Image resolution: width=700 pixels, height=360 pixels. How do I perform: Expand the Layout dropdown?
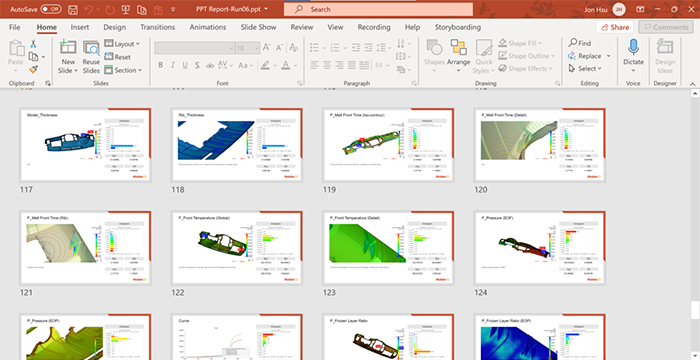coord(122,44)
